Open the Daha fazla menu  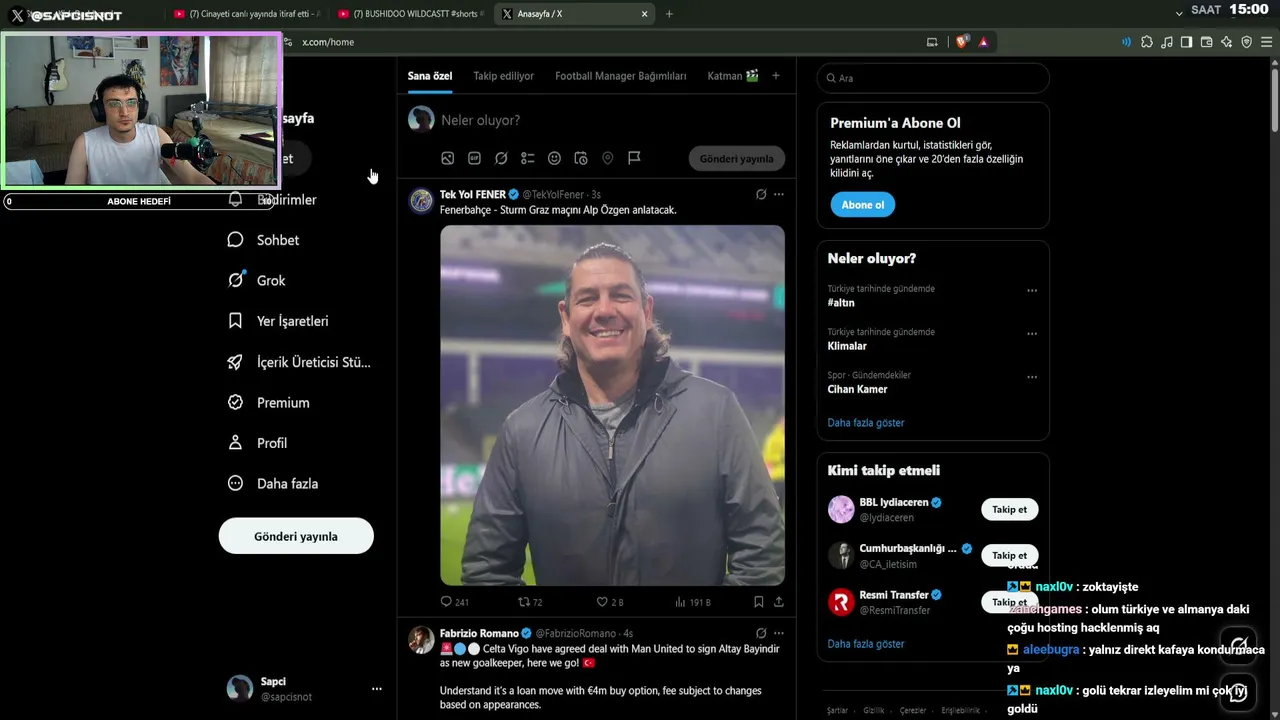(x=273, y=483)
